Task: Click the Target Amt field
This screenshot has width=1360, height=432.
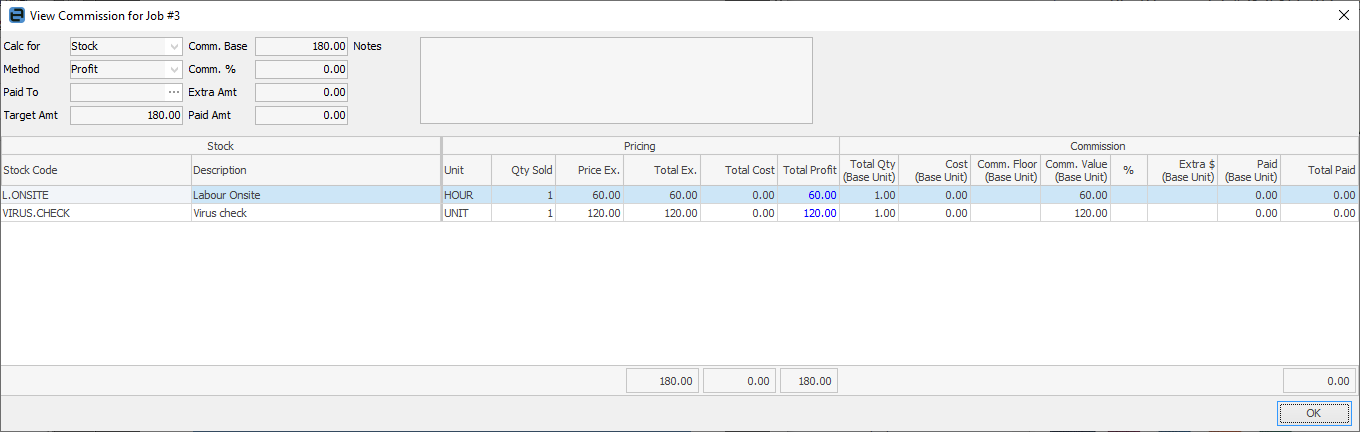Action: click(126, 116)
